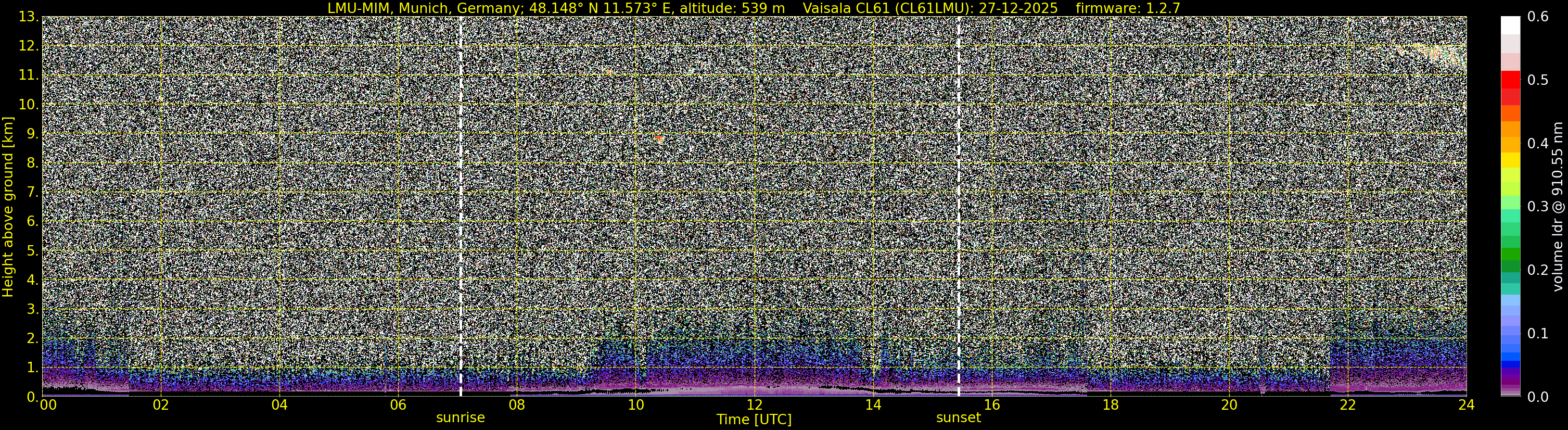Viewport: 1568px width, 430px height.
Task: Click the time axis tick '24'
Action: [1467, 406]
